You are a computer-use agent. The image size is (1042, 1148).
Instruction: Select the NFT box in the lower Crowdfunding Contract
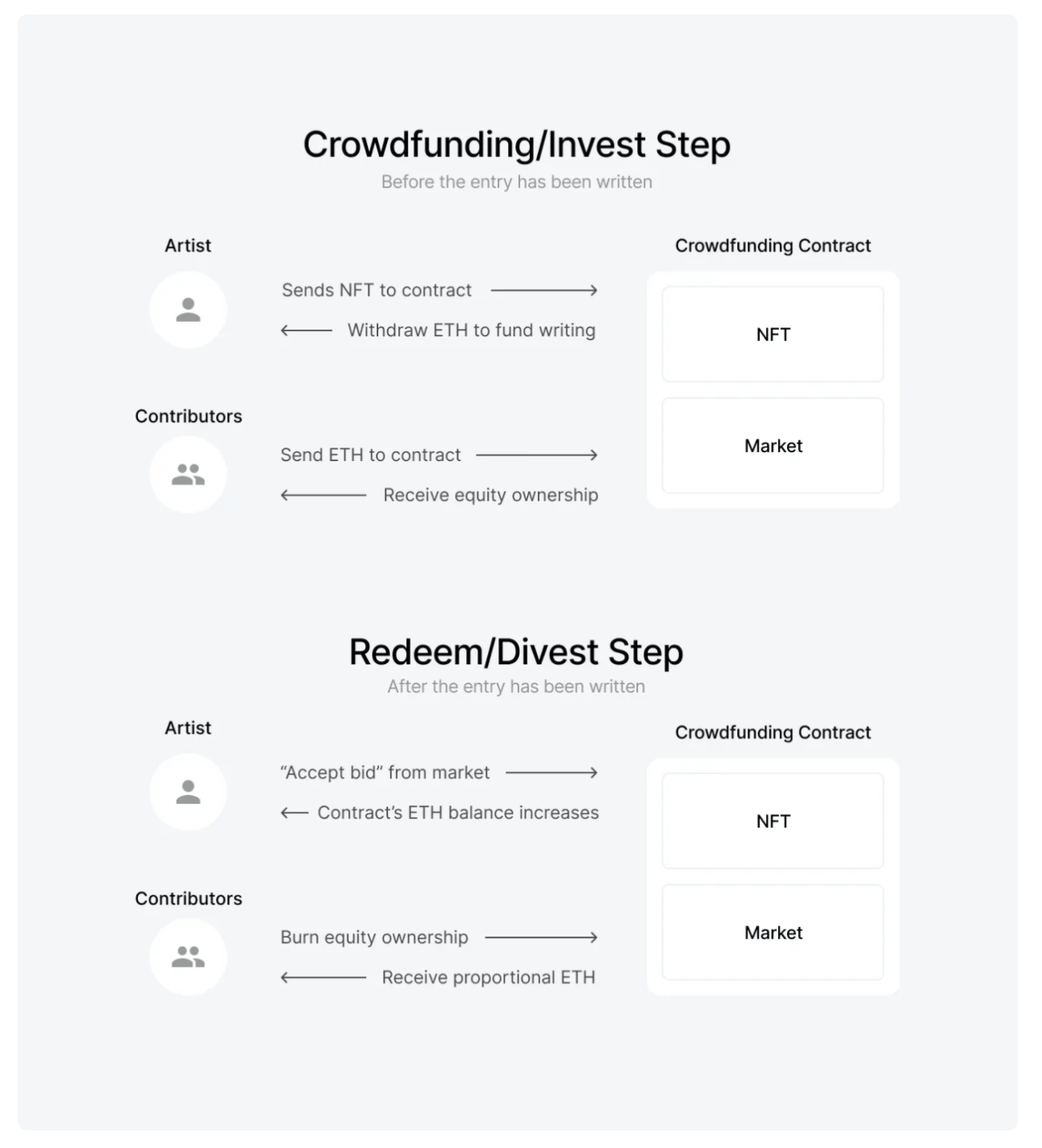(x=773, y=821)
